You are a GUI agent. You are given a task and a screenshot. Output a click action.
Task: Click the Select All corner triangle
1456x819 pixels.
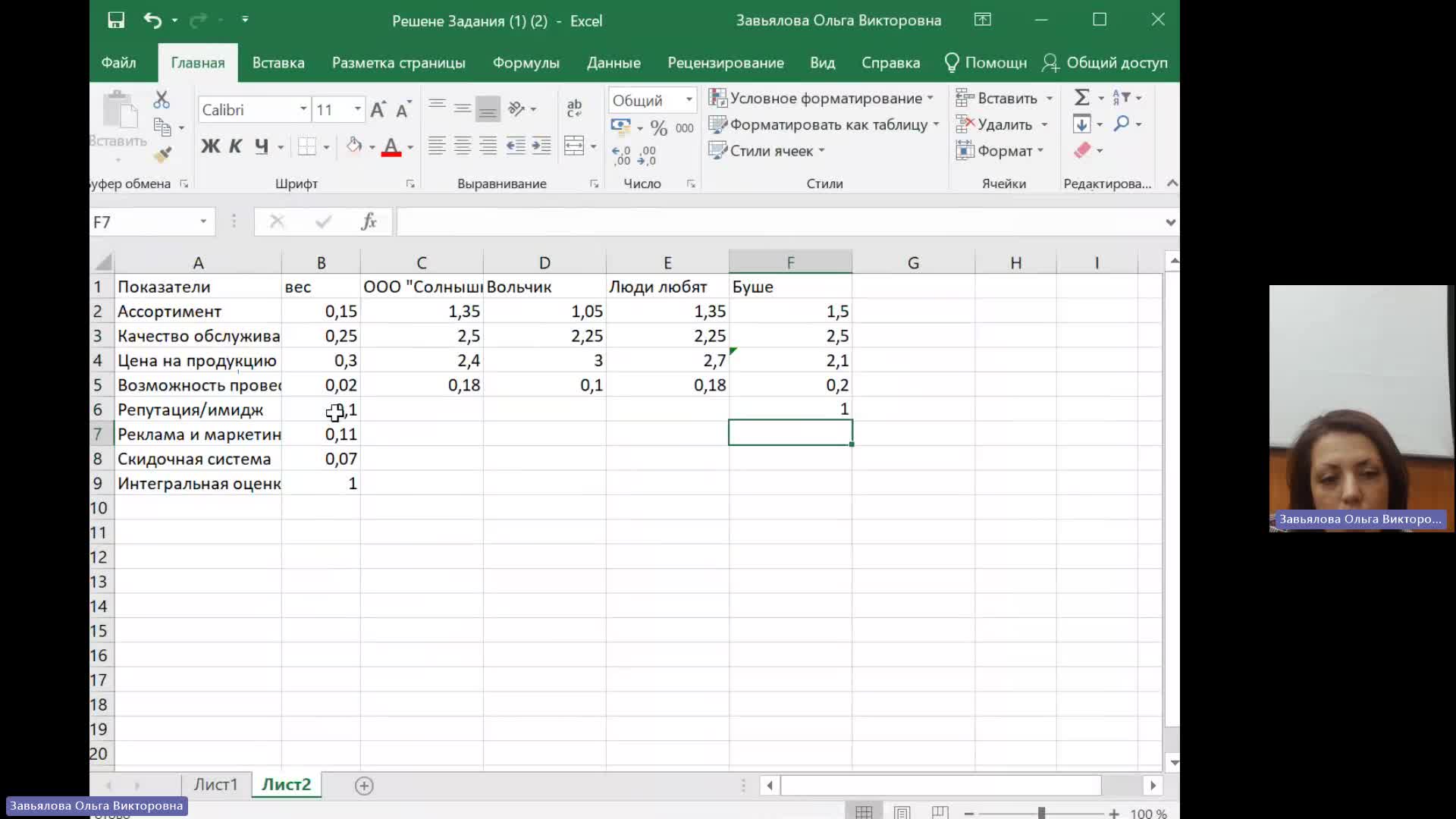click(x=103, y=262)
